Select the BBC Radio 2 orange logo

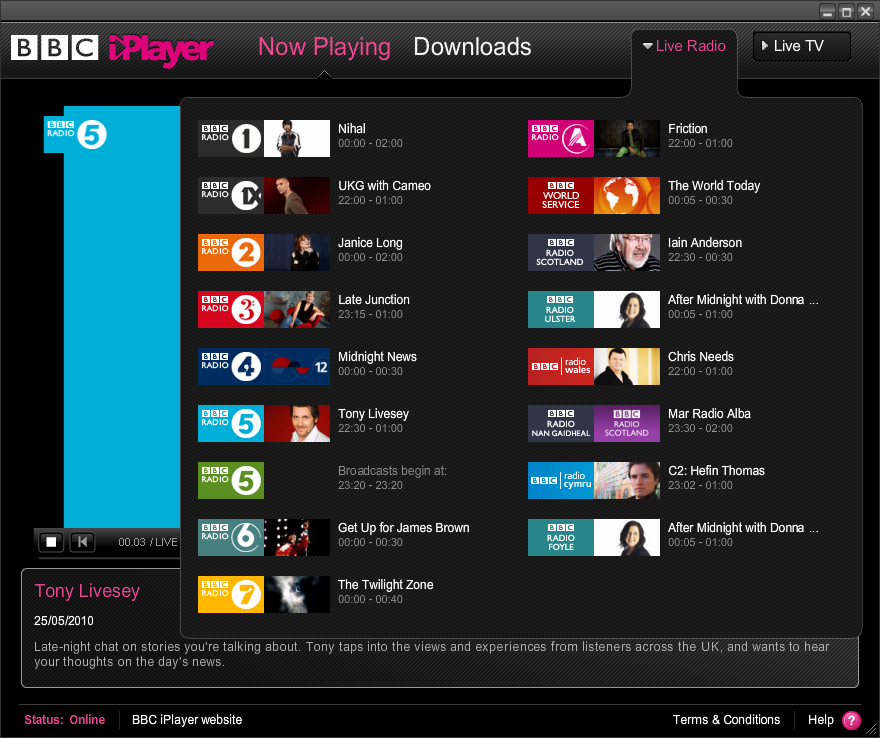click(231, 253)
